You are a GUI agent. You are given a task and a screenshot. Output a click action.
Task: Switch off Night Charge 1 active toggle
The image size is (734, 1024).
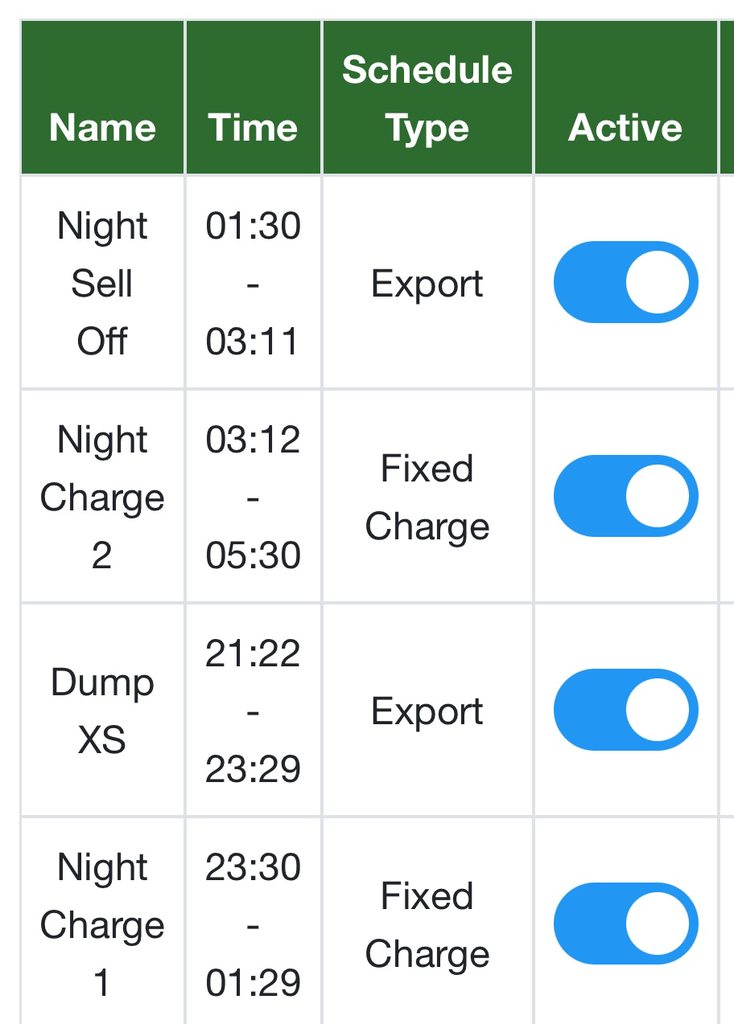pos(625,924)
